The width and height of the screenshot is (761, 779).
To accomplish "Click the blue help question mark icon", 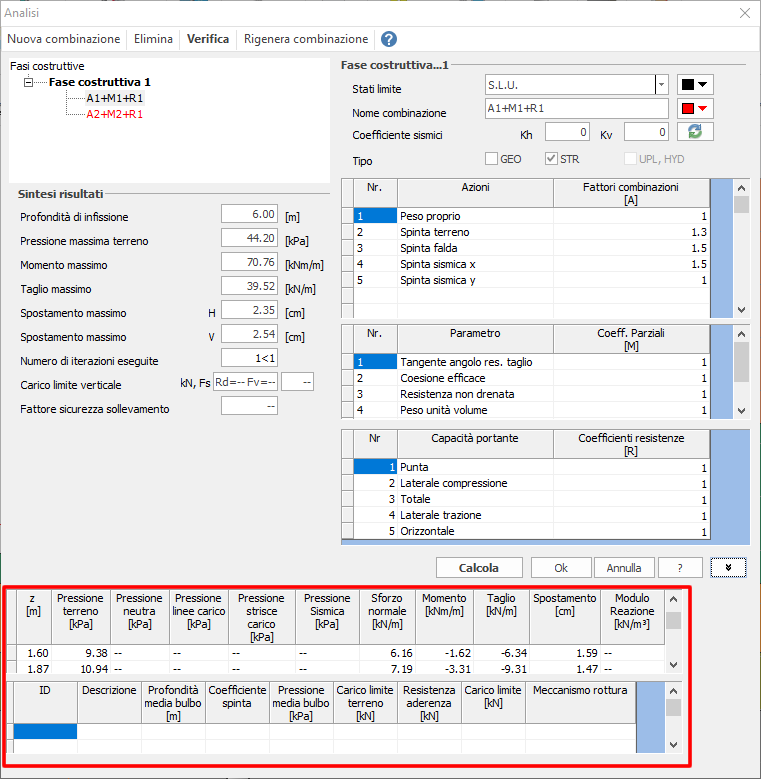I will click(389, 39).
